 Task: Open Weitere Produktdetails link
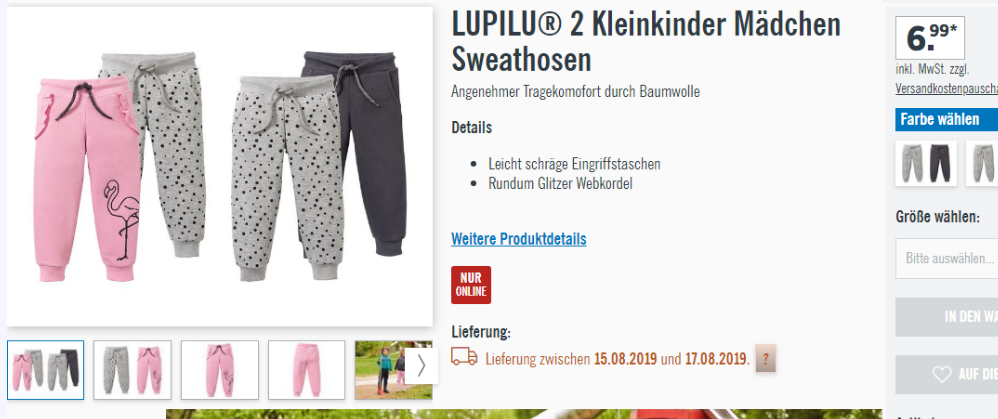519,239
